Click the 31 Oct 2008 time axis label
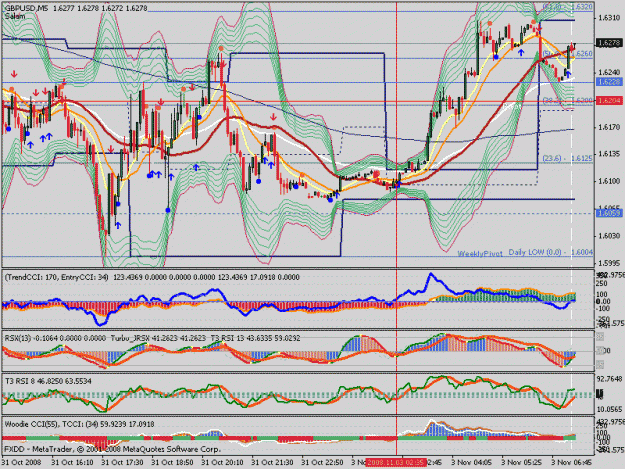This screenshot has height=469, width=625. [22, 463]
